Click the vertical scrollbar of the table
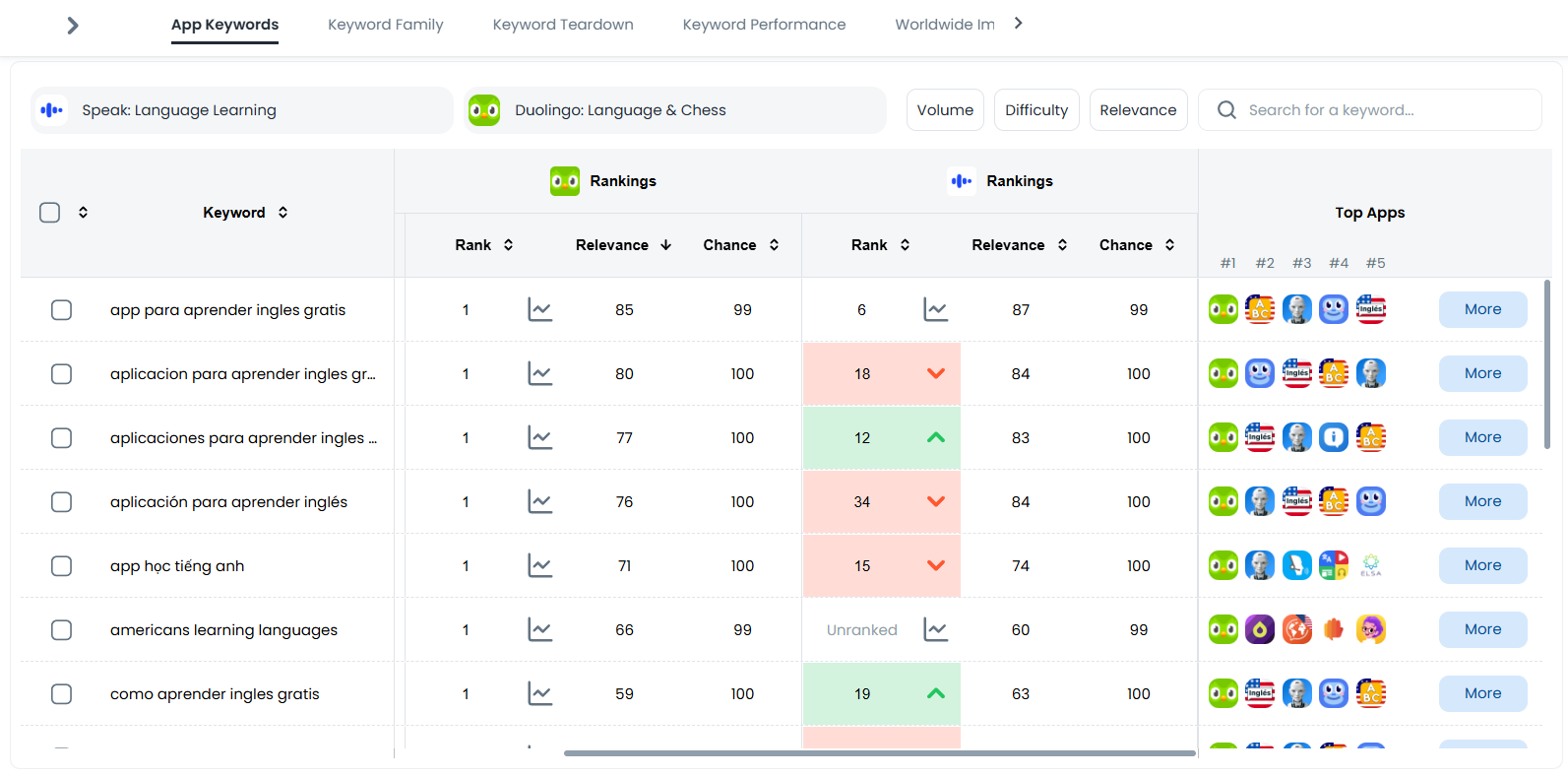Screen dimensions: 1568x776 point(1547,364)
